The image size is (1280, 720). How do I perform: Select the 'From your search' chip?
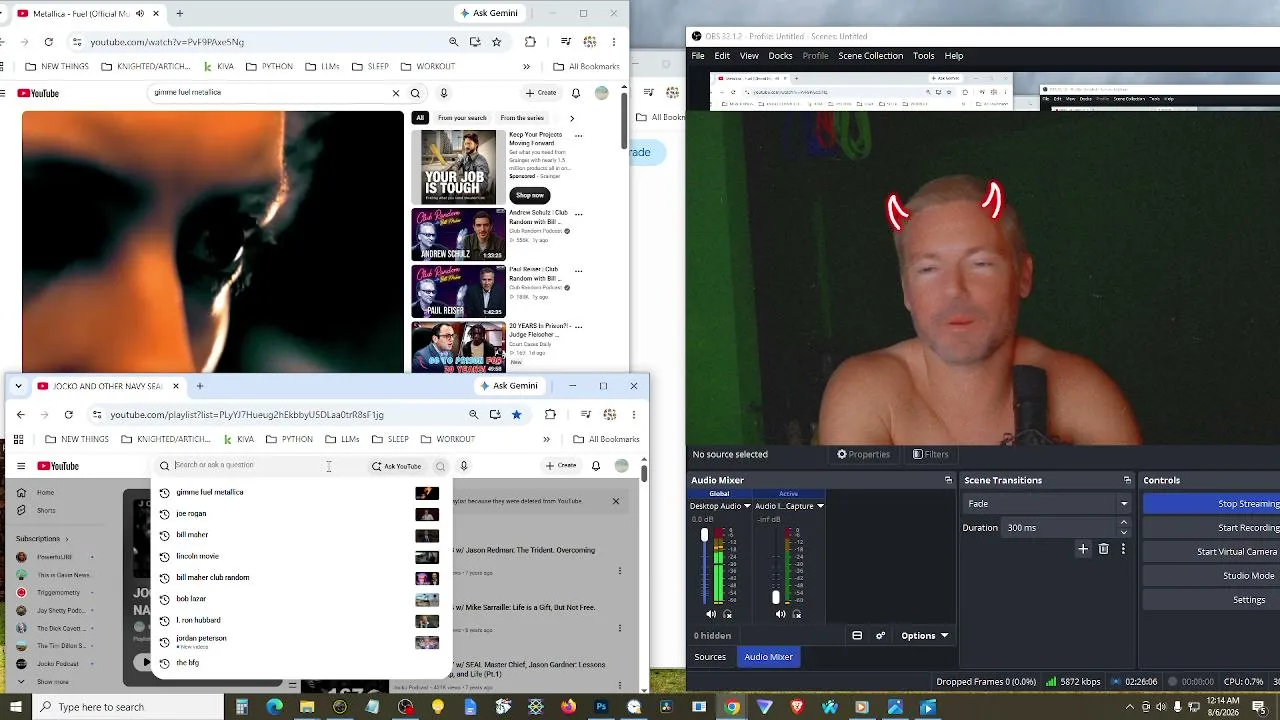(462, 118)
